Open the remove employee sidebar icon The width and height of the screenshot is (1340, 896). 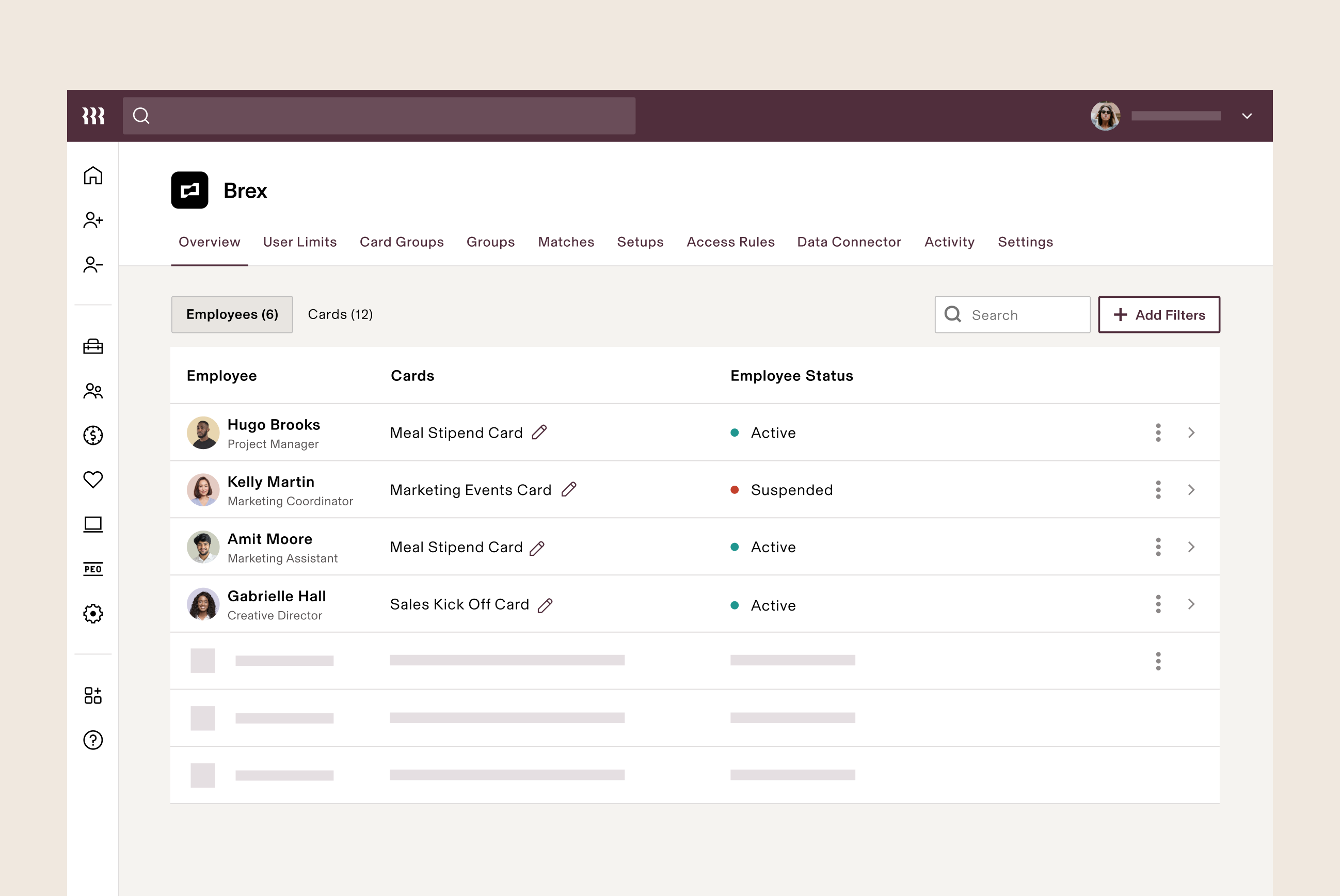92,265
